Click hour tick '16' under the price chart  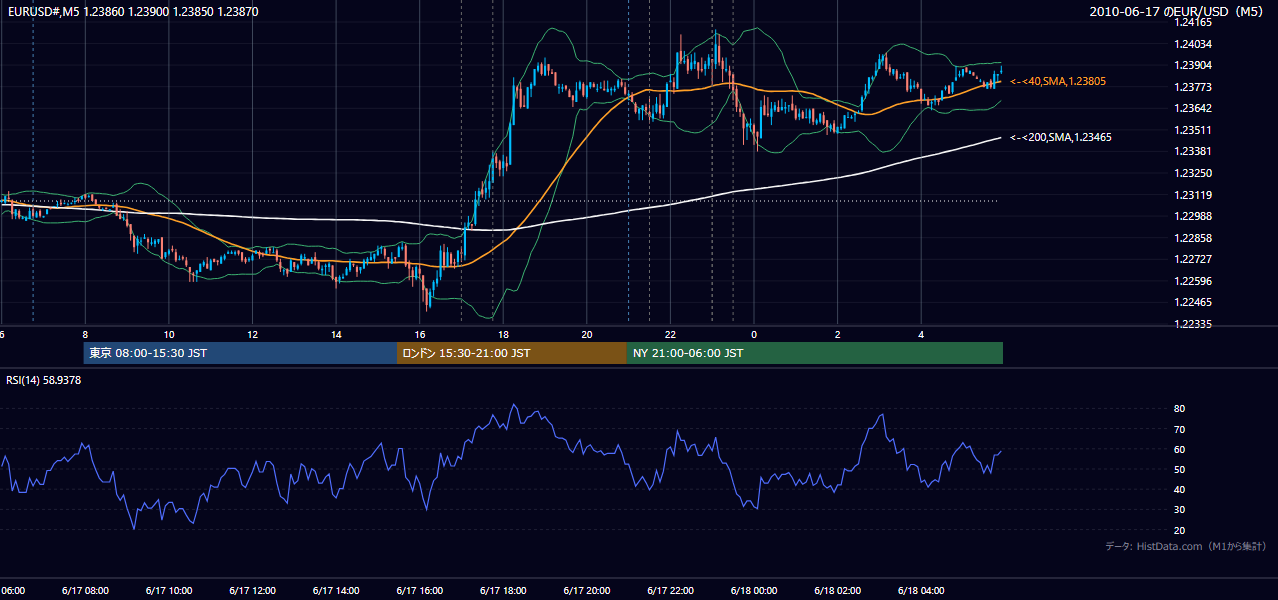(x=420, y=334)
